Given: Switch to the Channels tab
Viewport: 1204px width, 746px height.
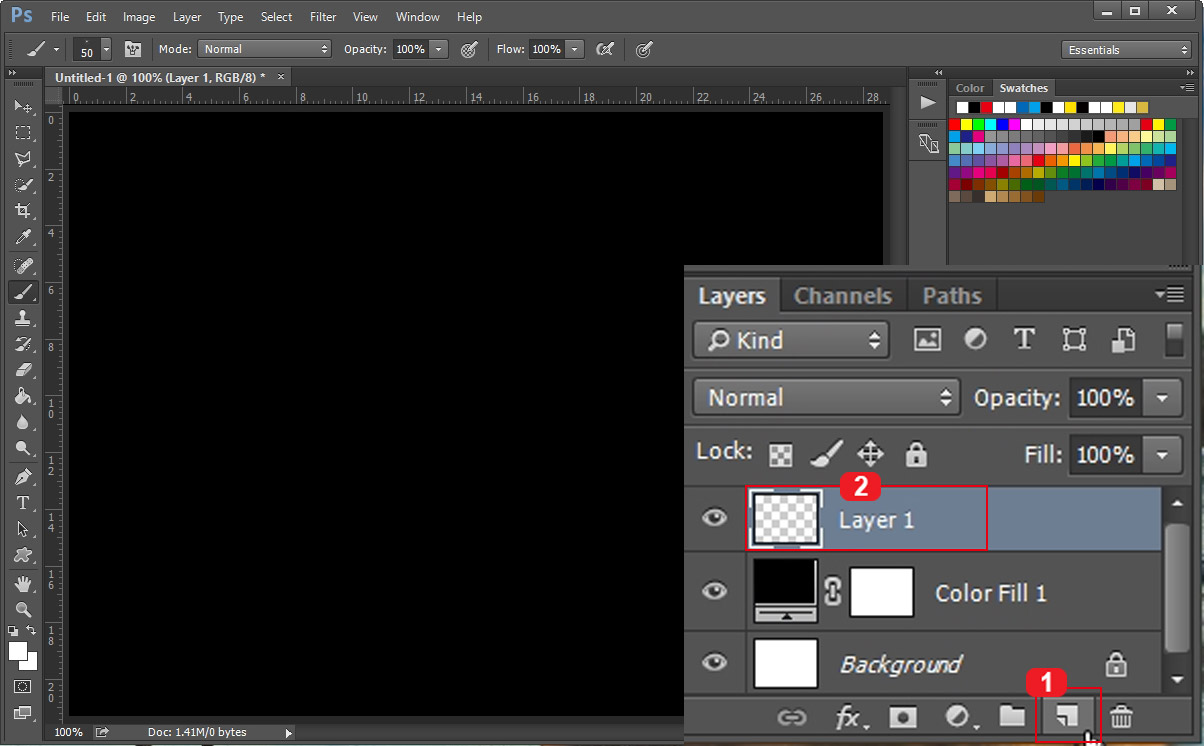Looking at the screenshot, I should click(x=843, y=296).
